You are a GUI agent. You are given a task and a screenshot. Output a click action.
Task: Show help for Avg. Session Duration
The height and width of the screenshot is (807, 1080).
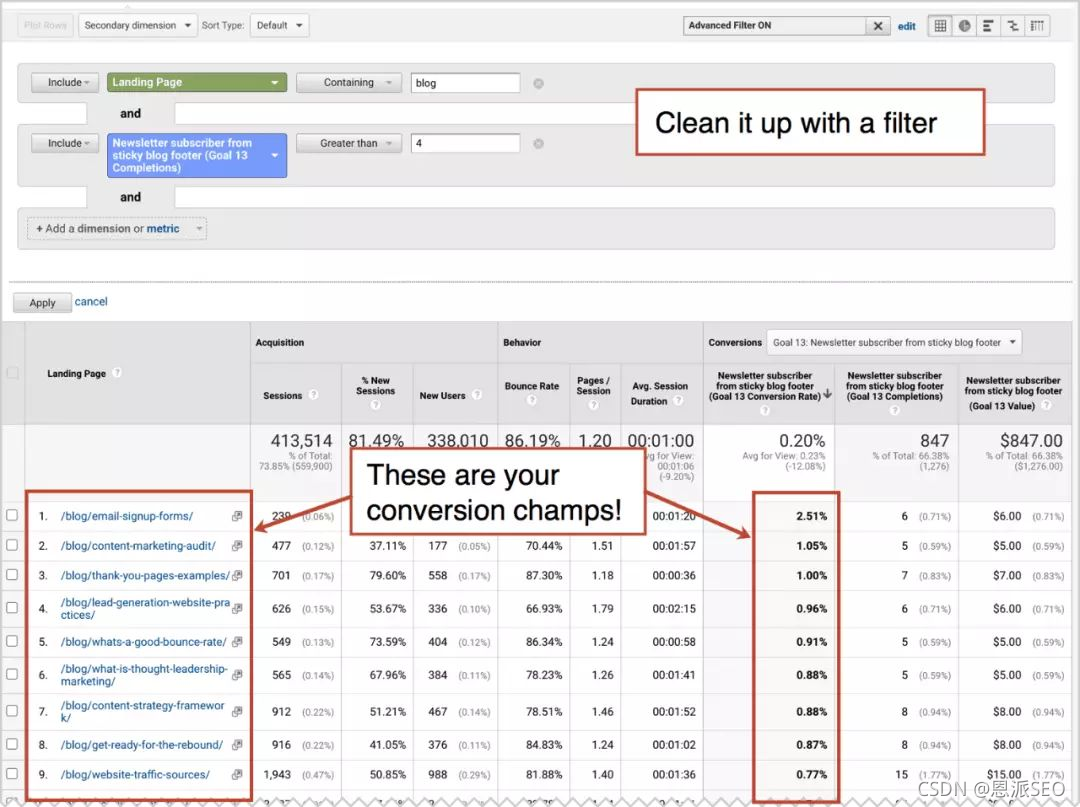pyautogui.click(x=678, y=400)
